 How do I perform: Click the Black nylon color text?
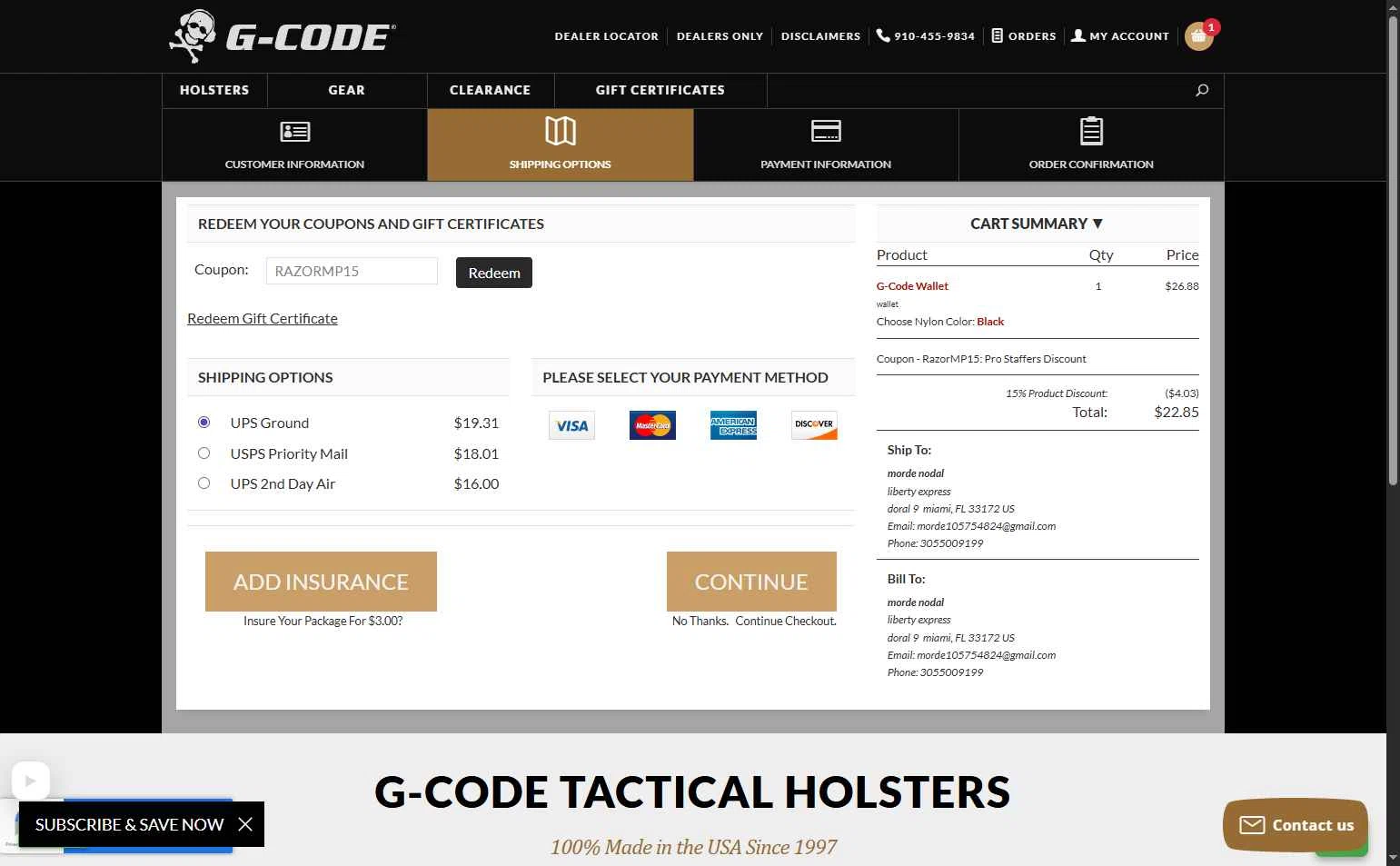[990, 322]
